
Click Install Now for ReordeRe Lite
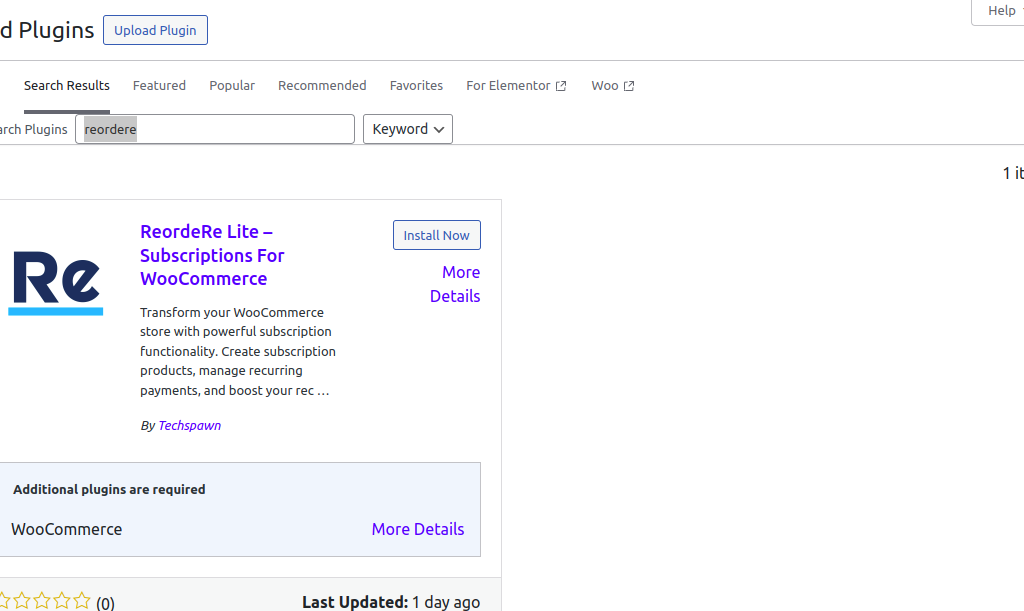436,235
